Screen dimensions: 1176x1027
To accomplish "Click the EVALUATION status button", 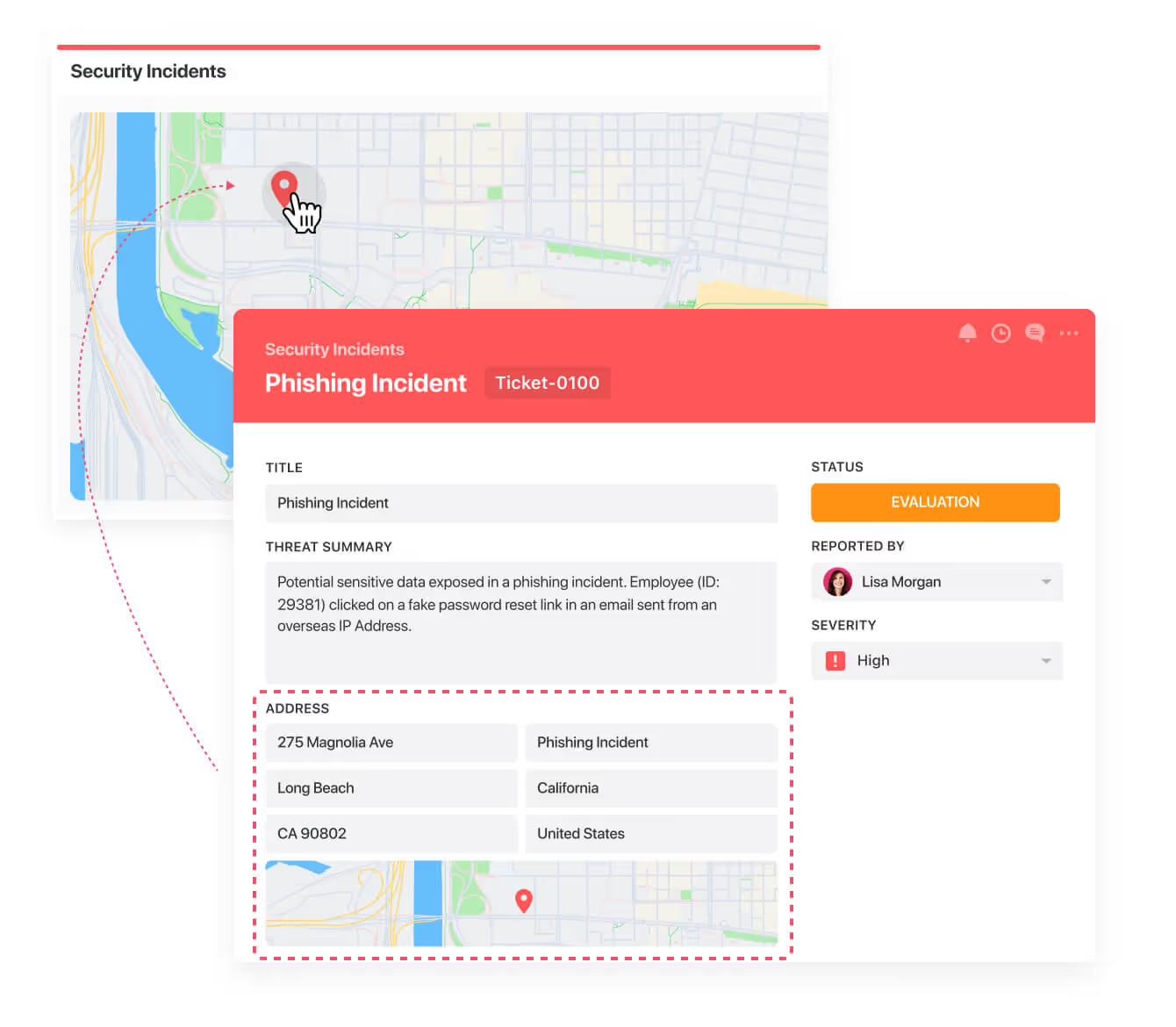I will (935, 502).
